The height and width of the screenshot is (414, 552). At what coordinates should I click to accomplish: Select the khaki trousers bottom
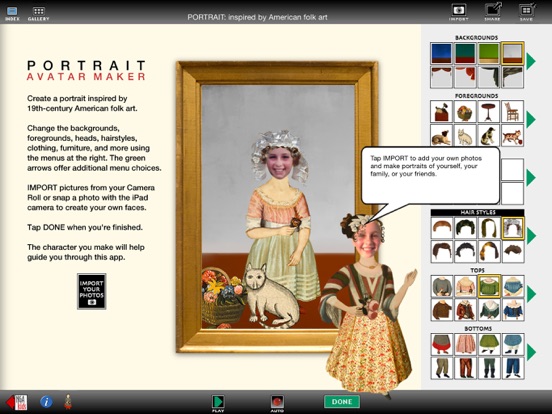(x=441, y=368)
